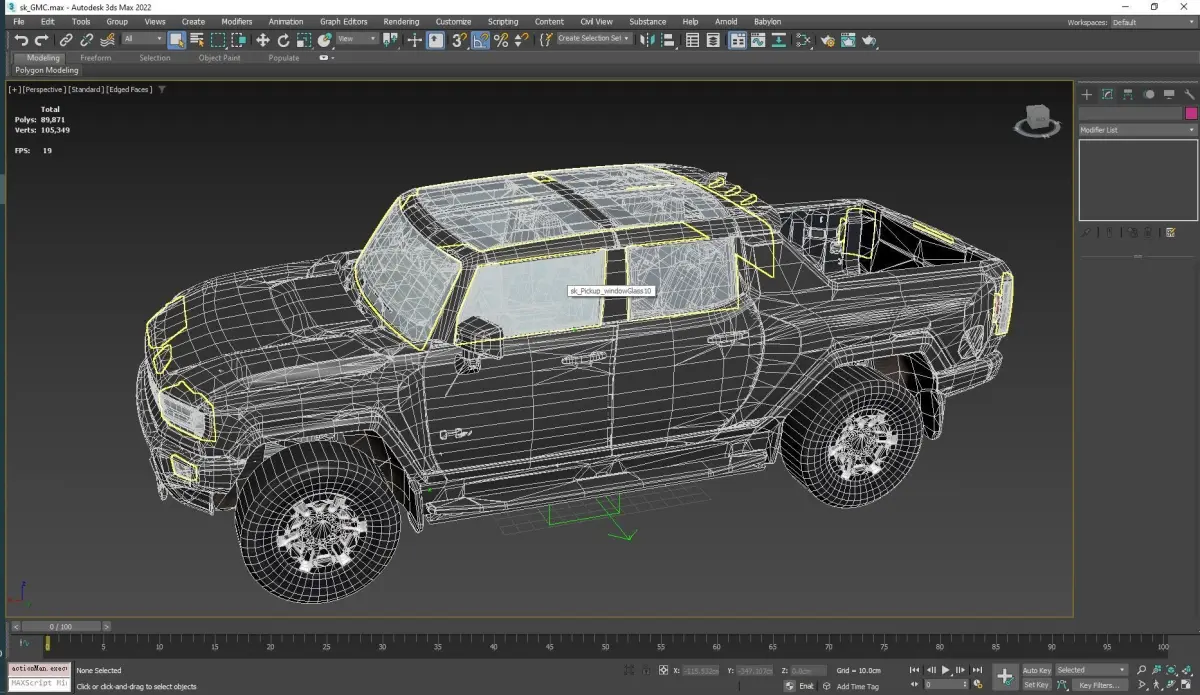This screenshot has height=695, width=1200.
Task: Open the Rendering menu
Action: tap(401, 21)
